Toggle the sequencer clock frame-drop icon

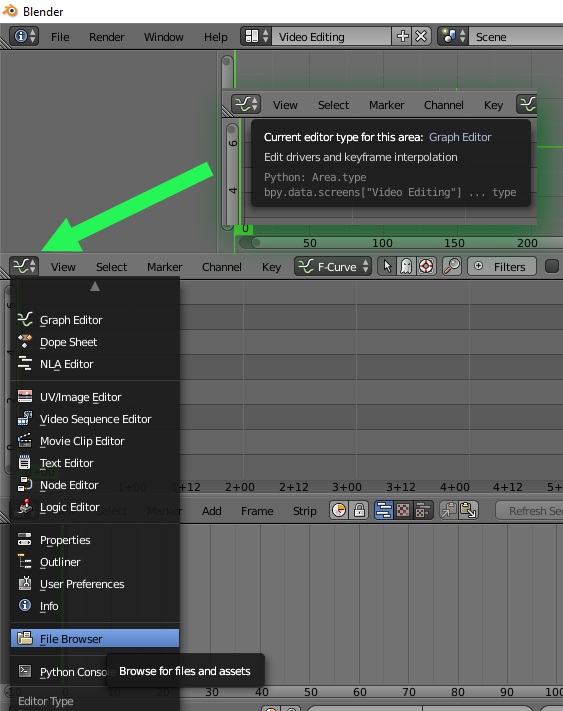click(x=339, y=511)
